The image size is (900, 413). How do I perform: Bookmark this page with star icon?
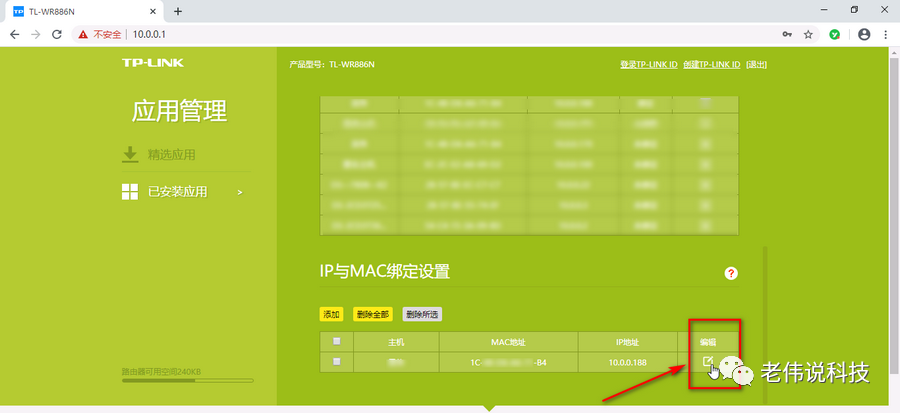coord(808,34)
